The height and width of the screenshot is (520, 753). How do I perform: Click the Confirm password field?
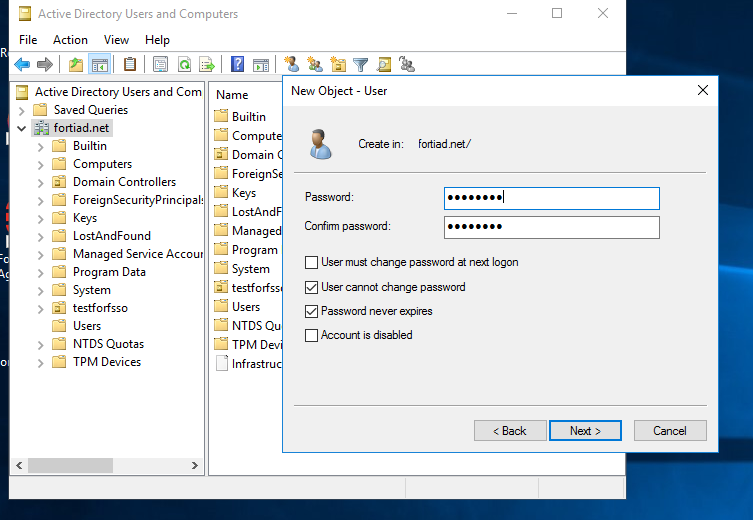tap(551, 227)
